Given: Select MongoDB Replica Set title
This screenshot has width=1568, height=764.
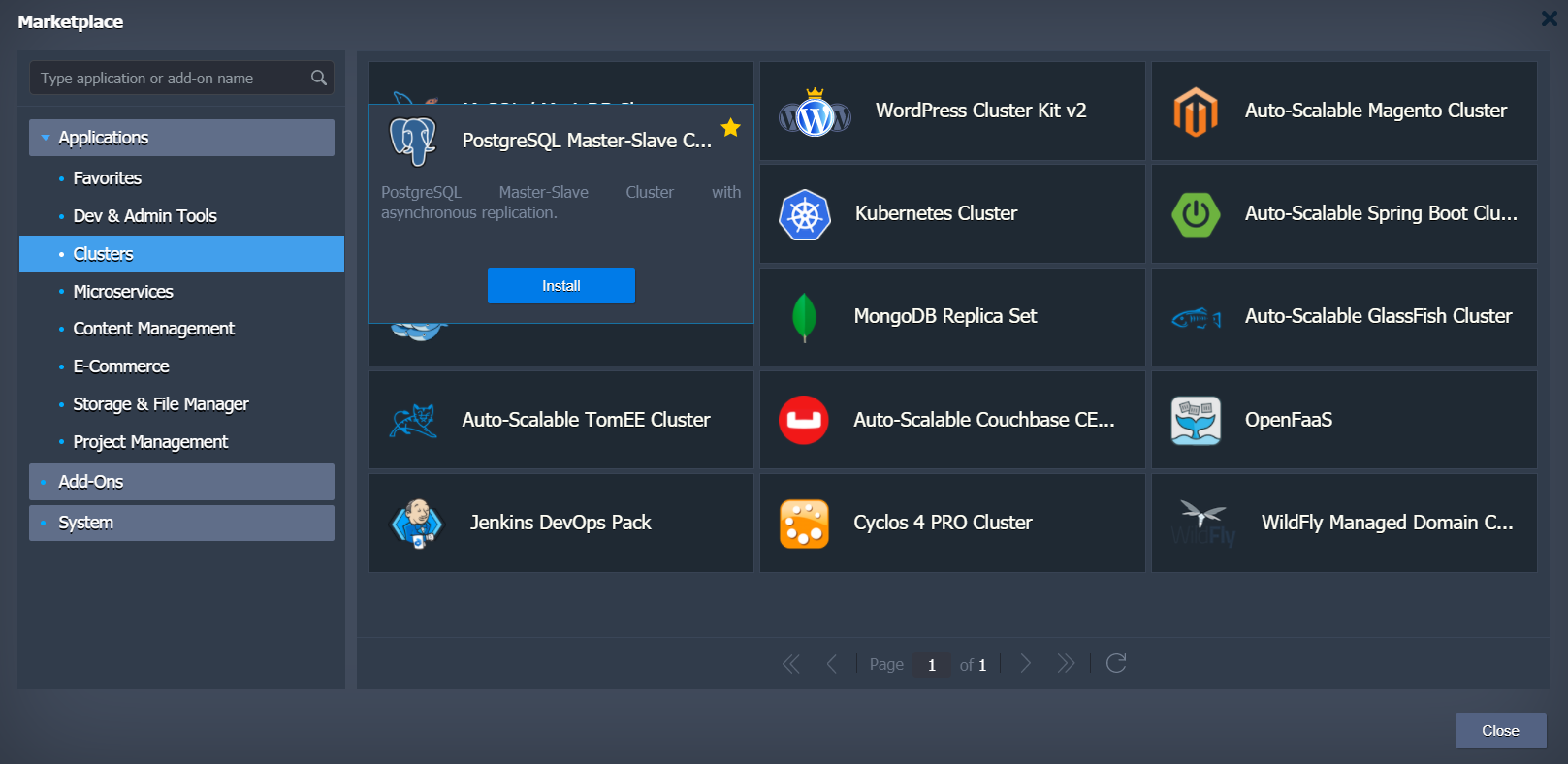Looking at the screenshot, I should click(945, 316).
